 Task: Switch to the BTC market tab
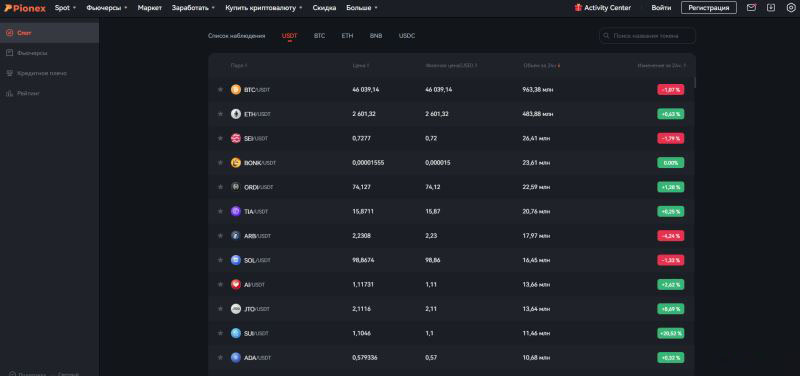point(319,36)
